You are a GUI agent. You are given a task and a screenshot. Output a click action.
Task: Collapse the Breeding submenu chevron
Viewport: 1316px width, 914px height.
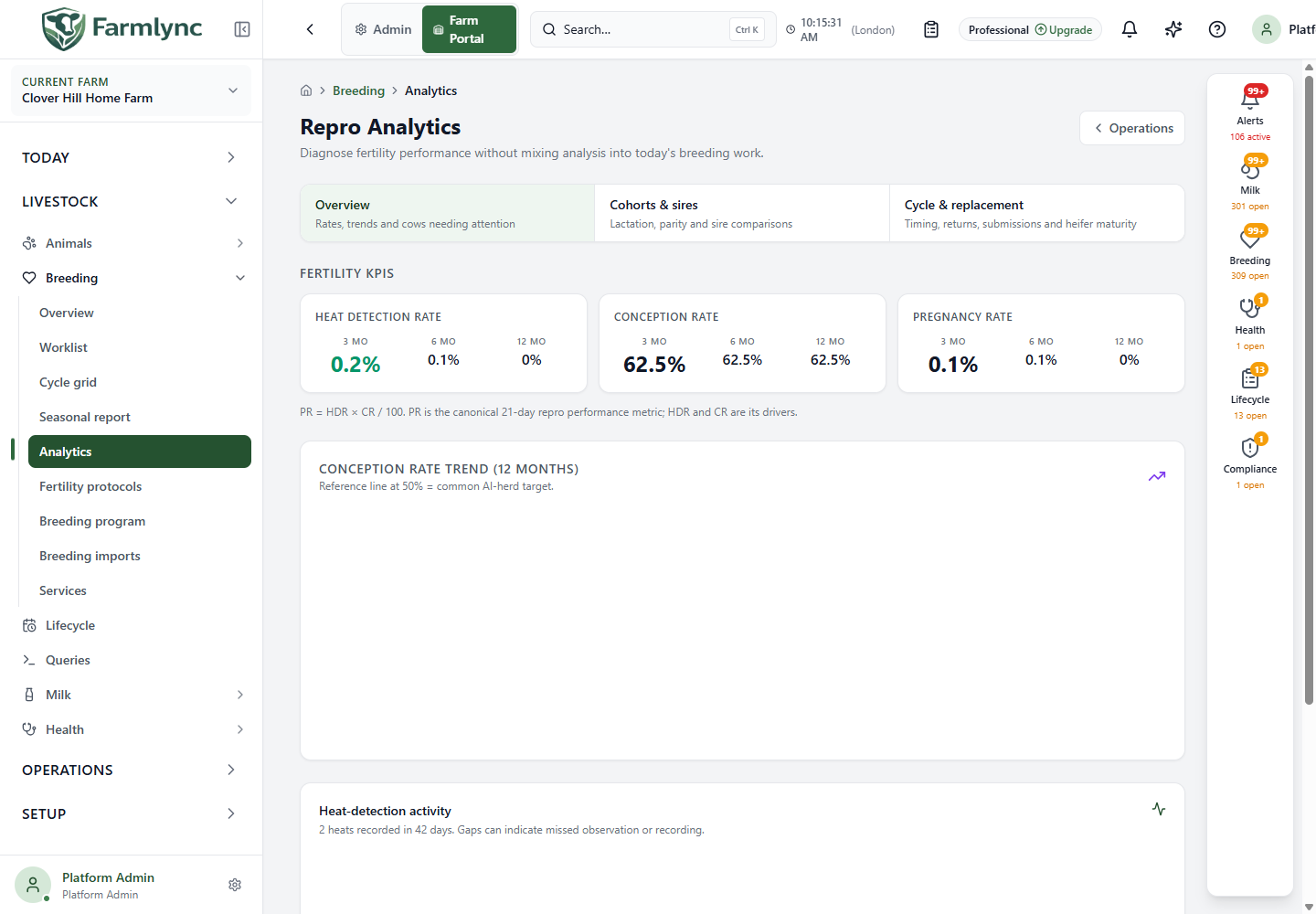coord(240,278)
